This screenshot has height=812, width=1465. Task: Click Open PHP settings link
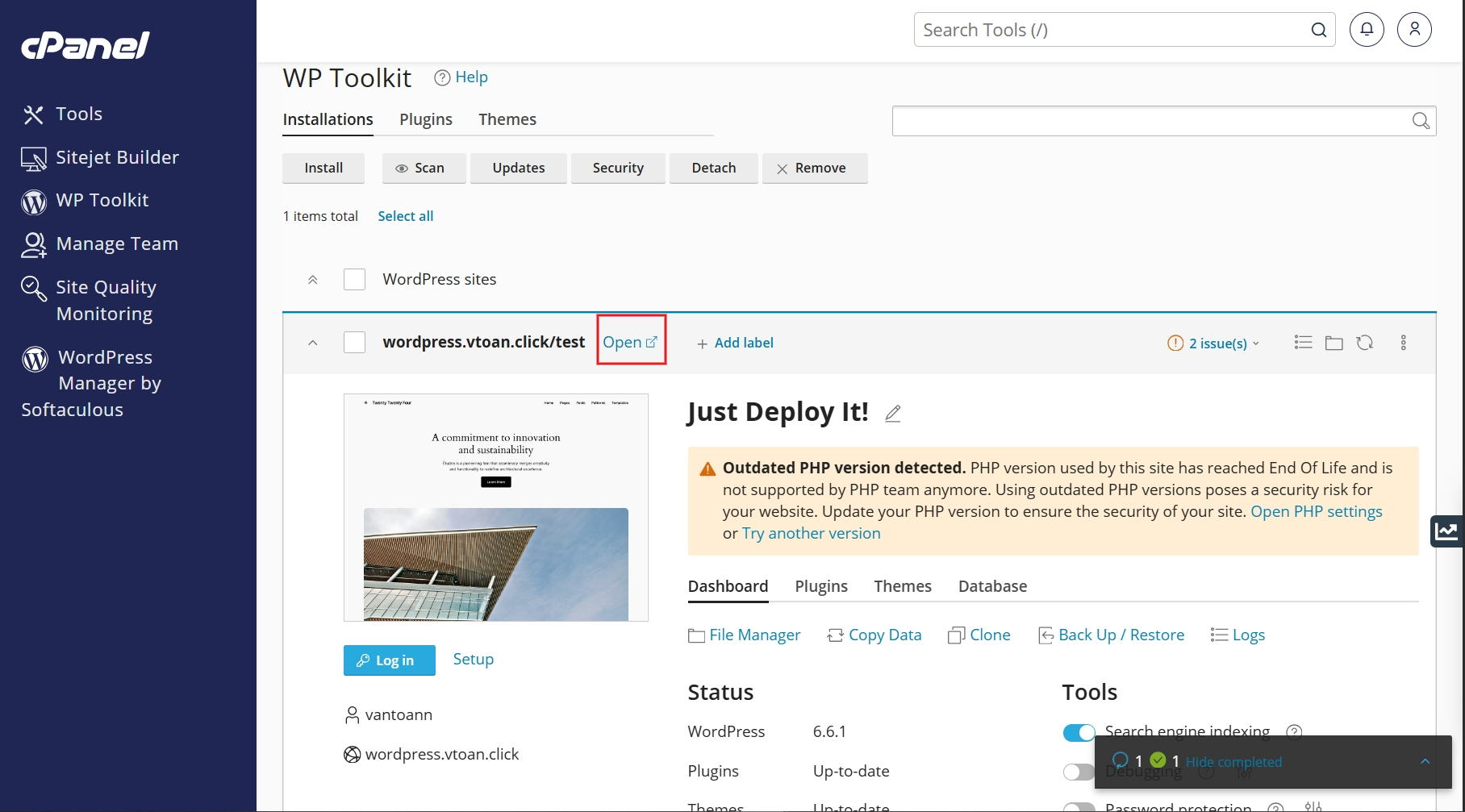point(1317,511)
